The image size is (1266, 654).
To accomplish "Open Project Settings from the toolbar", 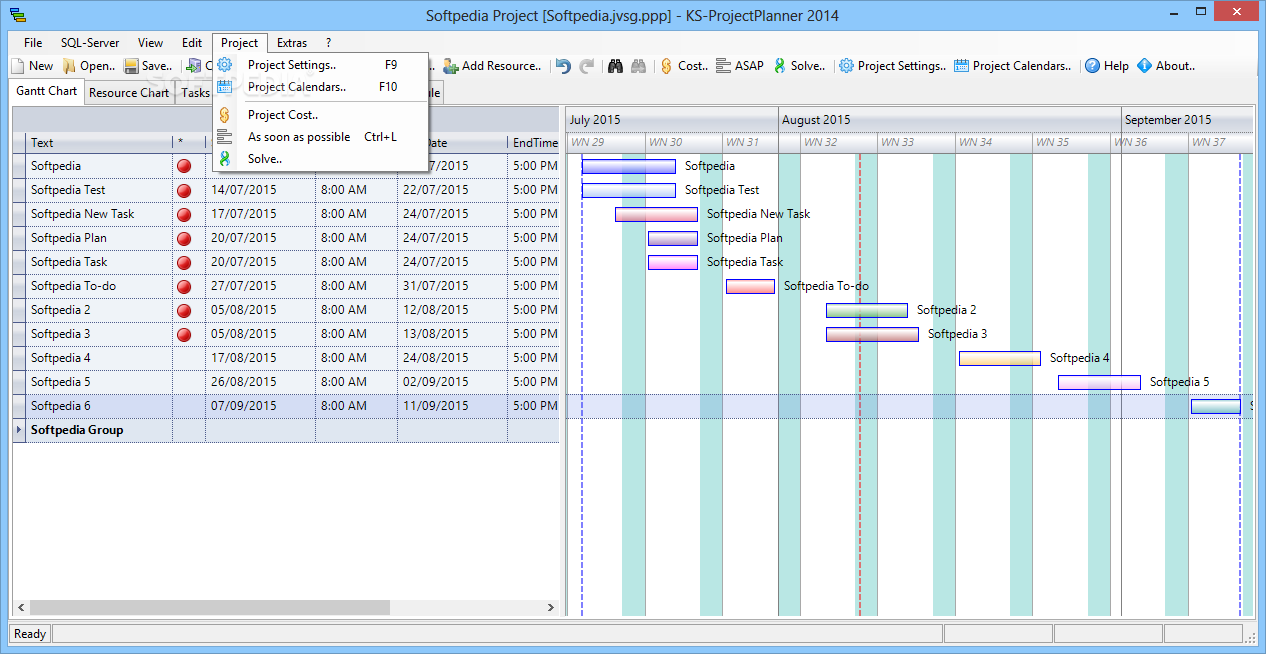I will coord(892,66).
